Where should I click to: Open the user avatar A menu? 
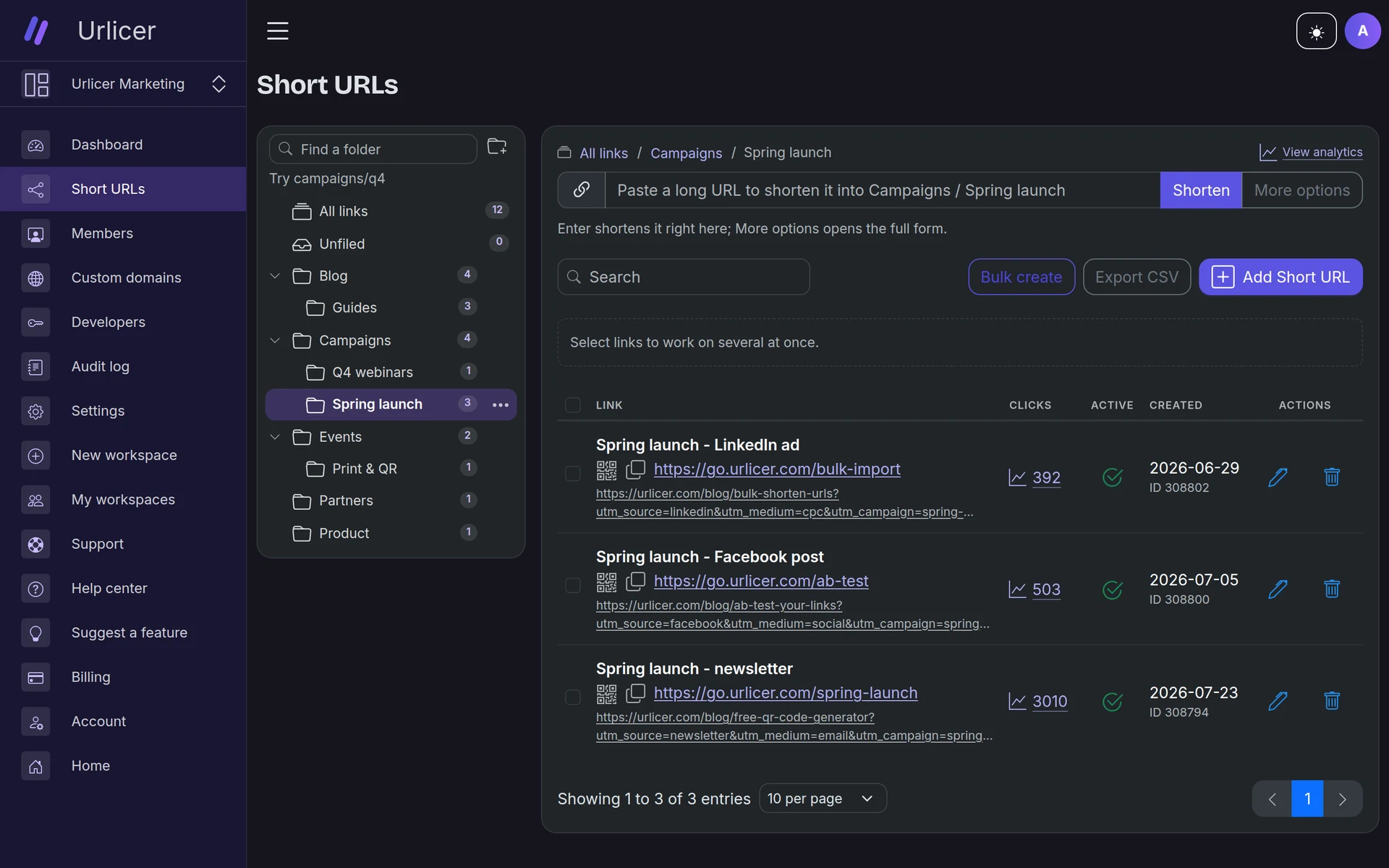point(1362,31)
